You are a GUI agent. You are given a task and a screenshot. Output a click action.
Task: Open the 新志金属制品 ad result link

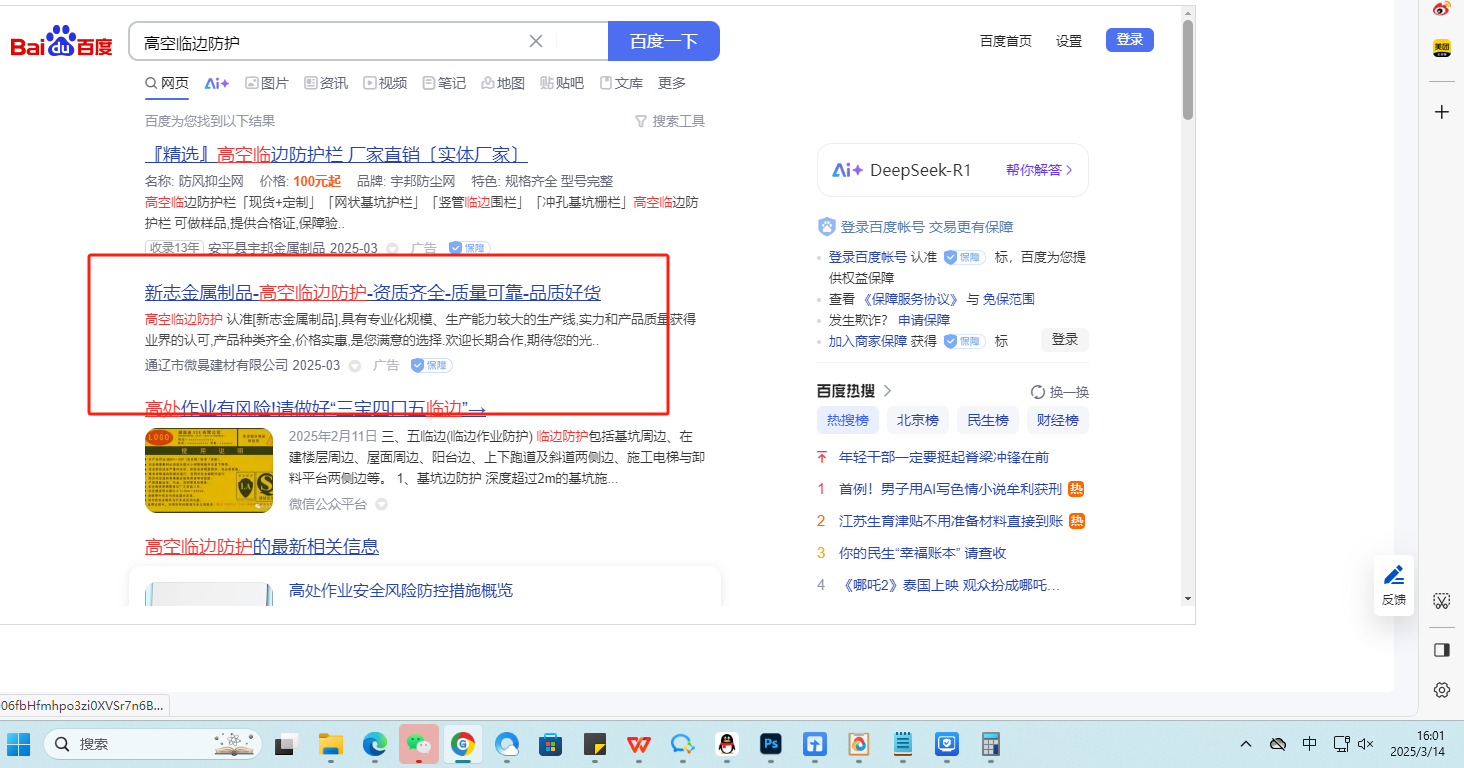(372, 293)
